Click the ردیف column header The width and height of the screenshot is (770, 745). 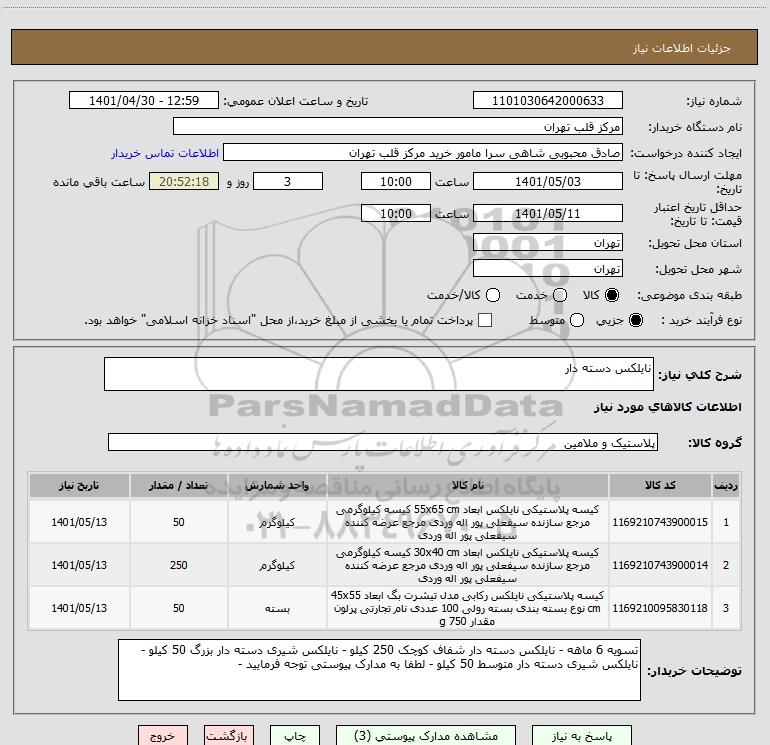pos(726,486)
